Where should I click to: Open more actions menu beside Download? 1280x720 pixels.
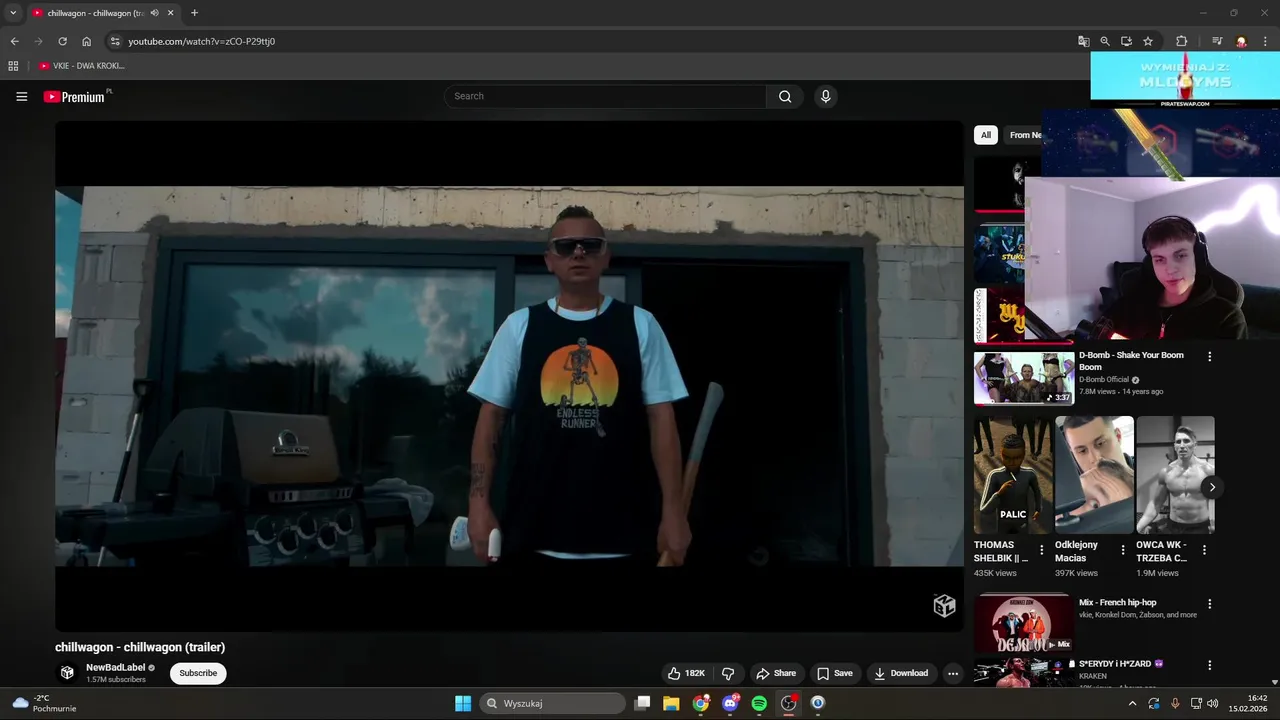click(x=953, y=673)
